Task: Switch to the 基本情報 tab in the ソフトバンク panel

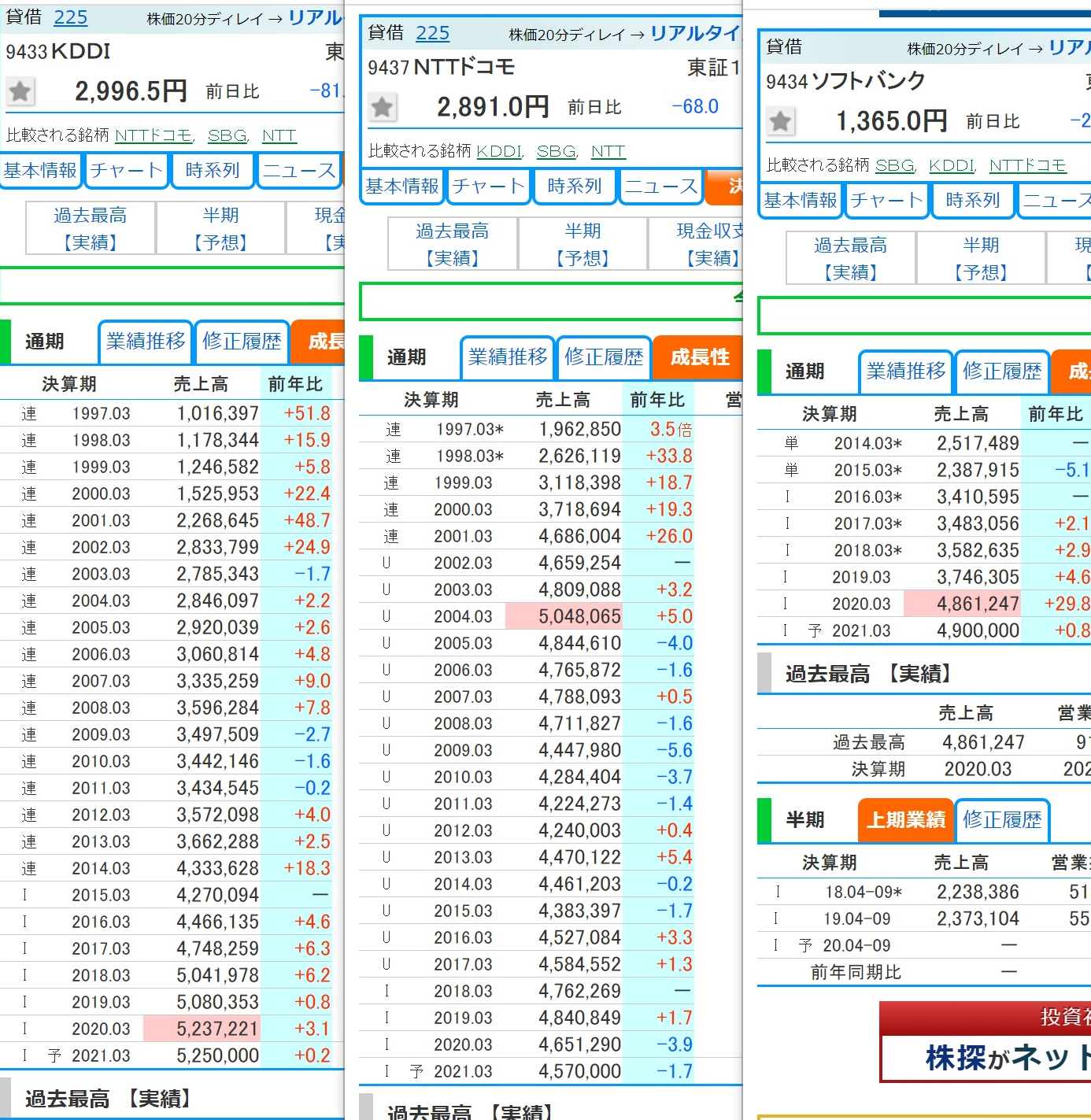Action: (x=800, y=200)
